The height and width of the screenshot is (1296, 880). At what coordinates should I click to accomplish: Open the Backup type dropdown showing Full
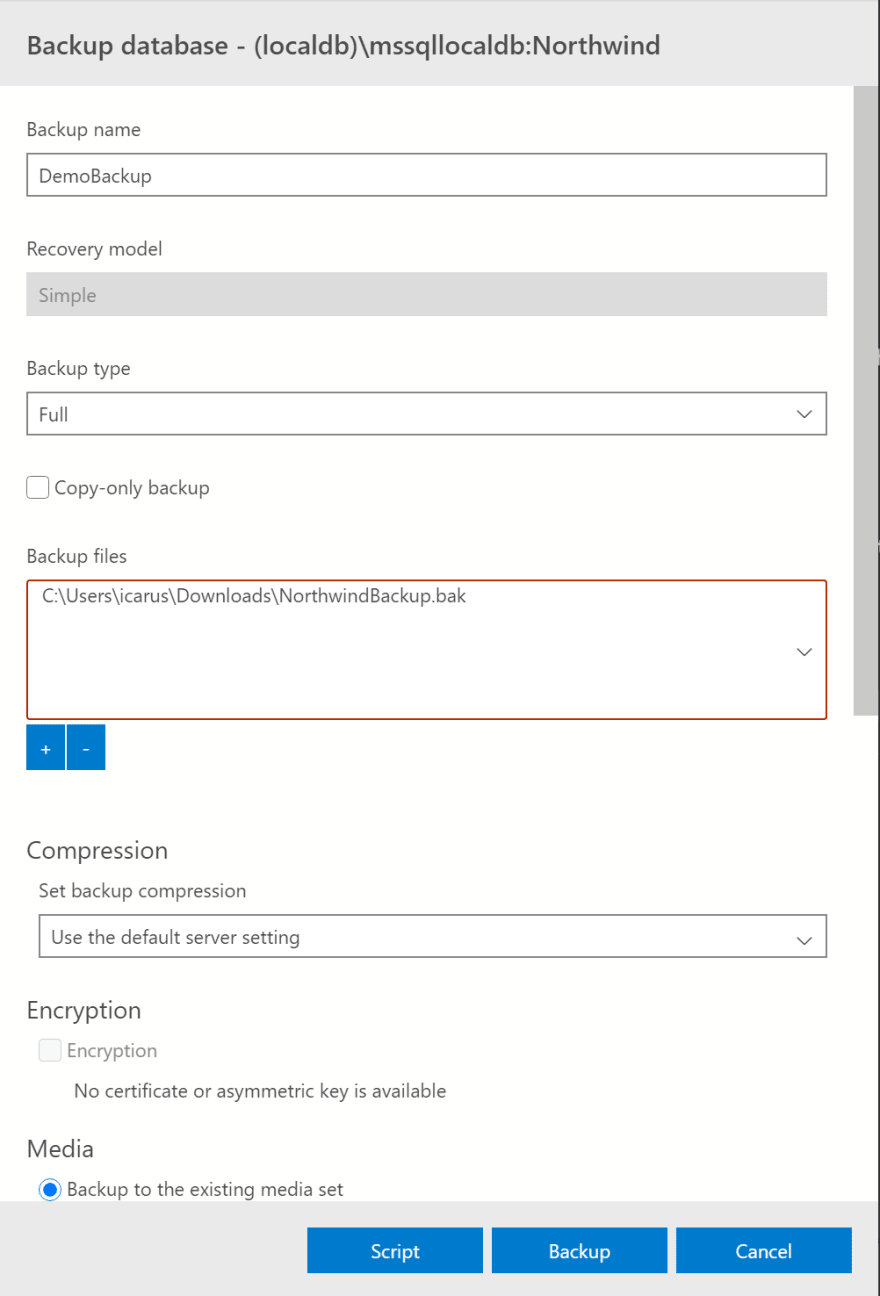427,414
